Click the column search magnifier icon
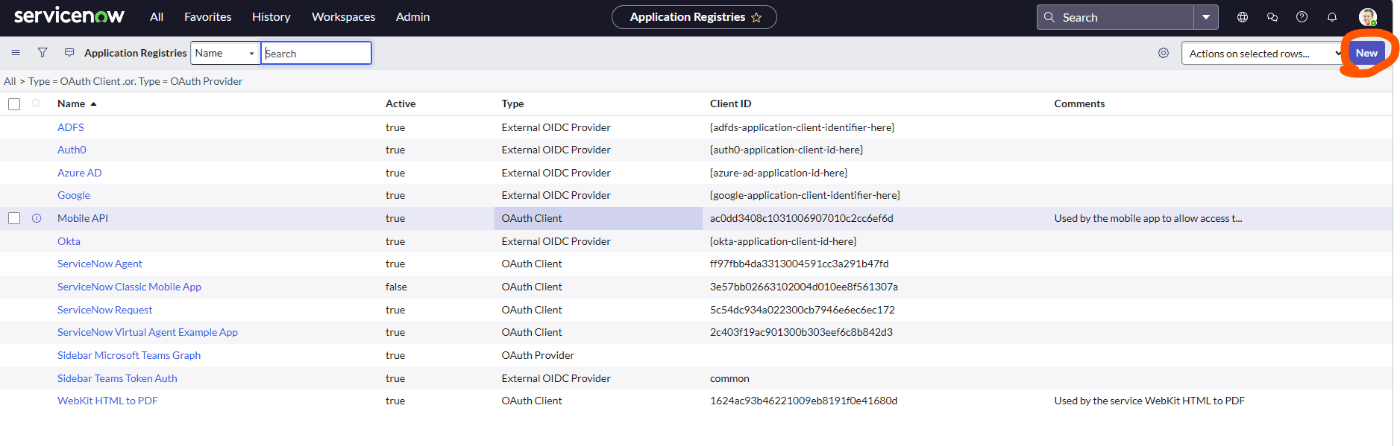1400x446 pixels. [x=37, y=104]
